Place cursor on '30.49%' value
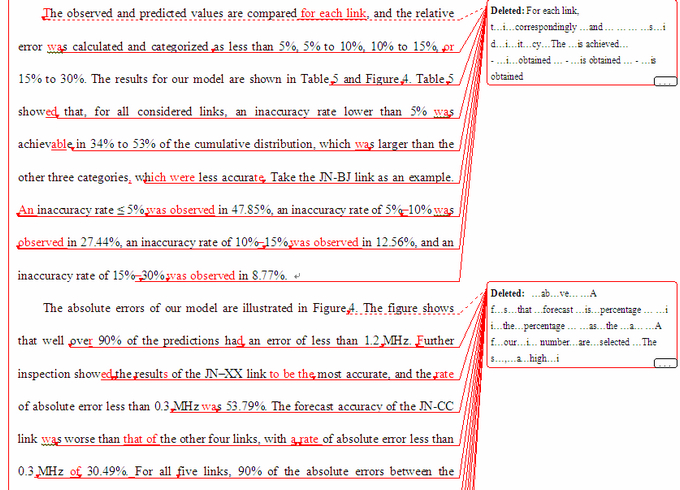The image size is (680, 490). [x=109, y=471]
